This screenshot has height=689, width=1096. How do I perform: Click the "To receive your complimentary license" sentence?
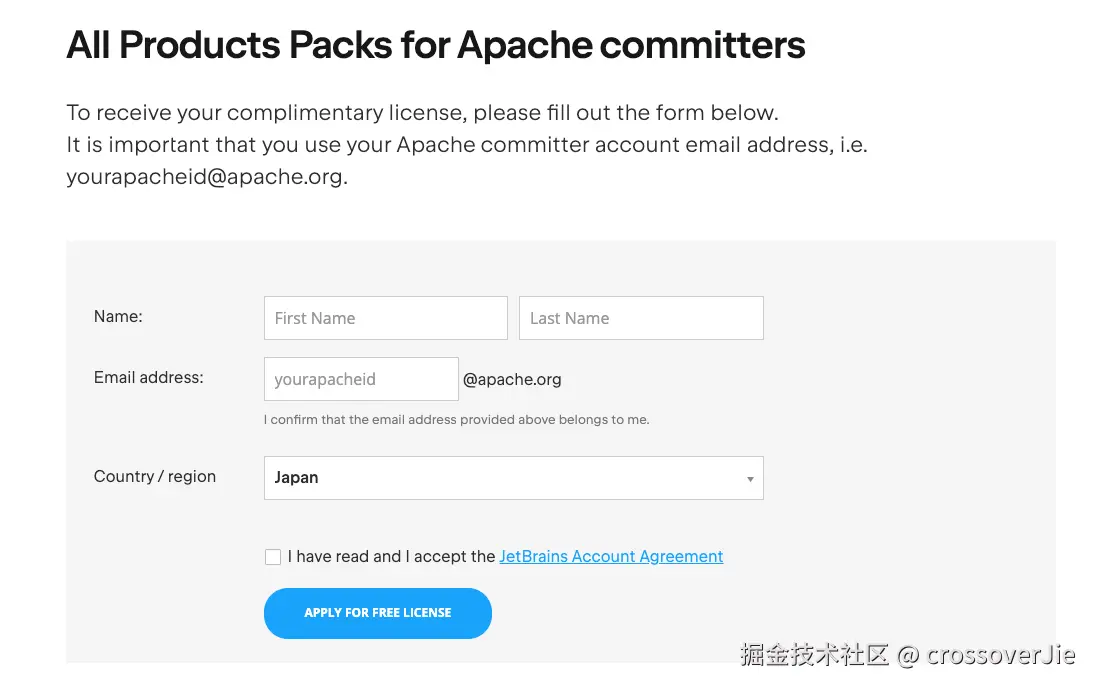(x=421, y=112)
